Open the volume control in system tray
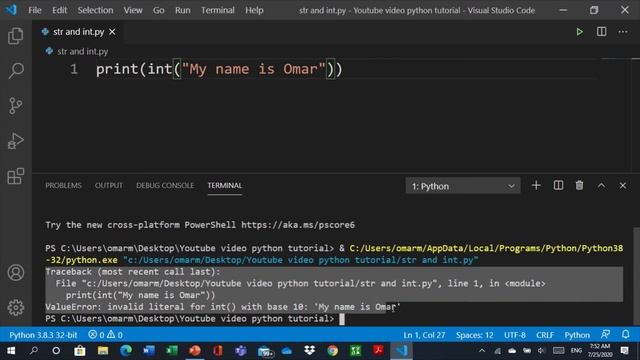This screenshot has height=360, width=640. point(541,351)
